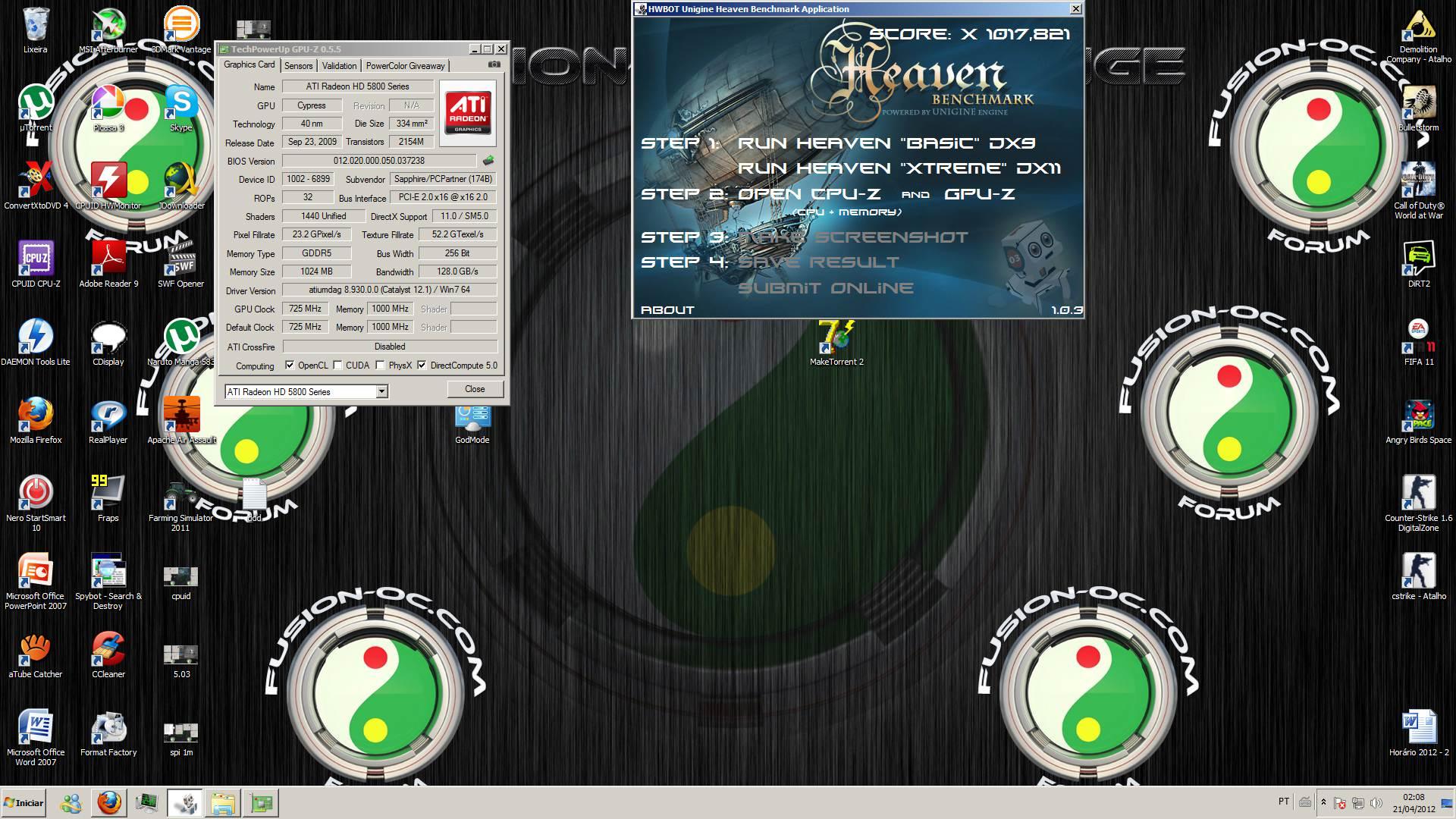Click TAKE SCREENSHOT in step 3
This screenshot has width=1456, height=819.
pyautogui.click(x=853, y=237)
